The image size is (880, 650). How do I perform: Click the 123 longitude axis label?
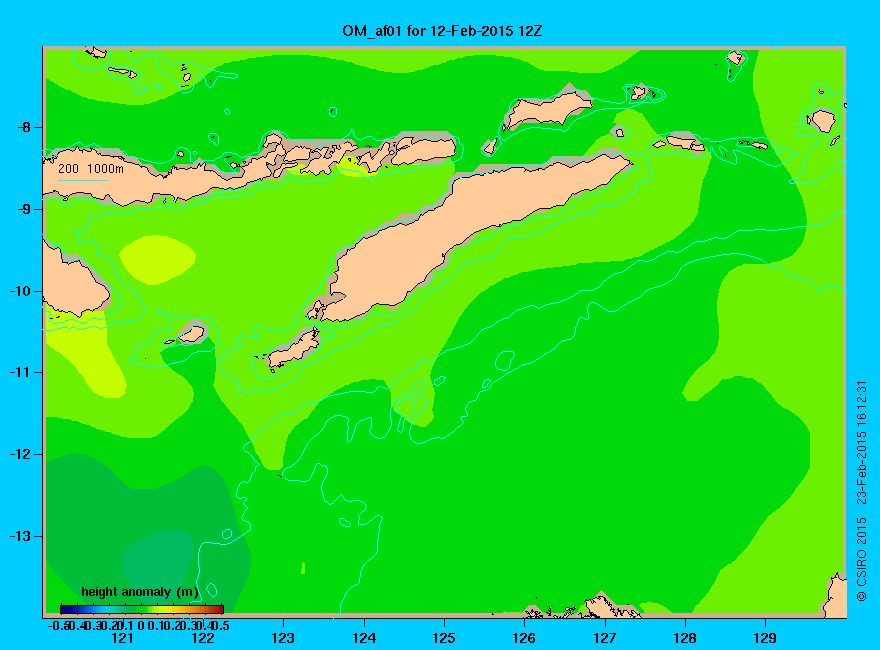click(x=283, y=638)
